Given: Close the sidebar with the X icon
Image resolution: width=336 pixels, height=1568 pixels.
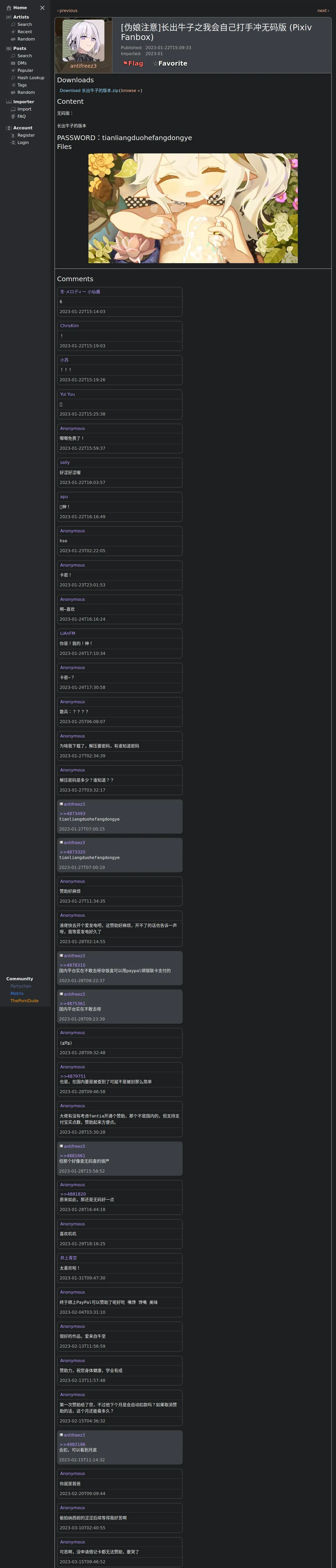Looking at the screenshot, I should pyautogui.click(x=42, y=8).
